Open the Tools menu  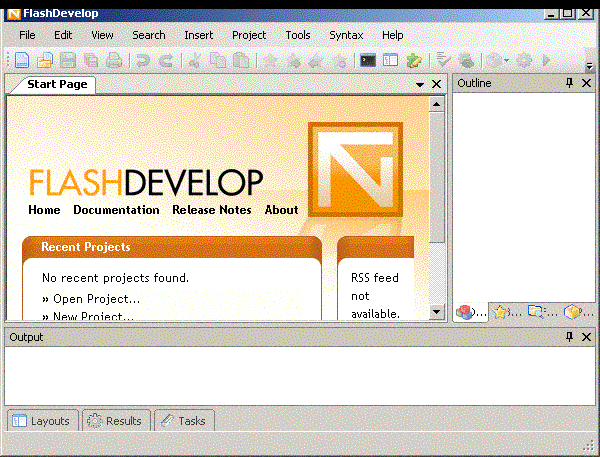coord(298,35)
